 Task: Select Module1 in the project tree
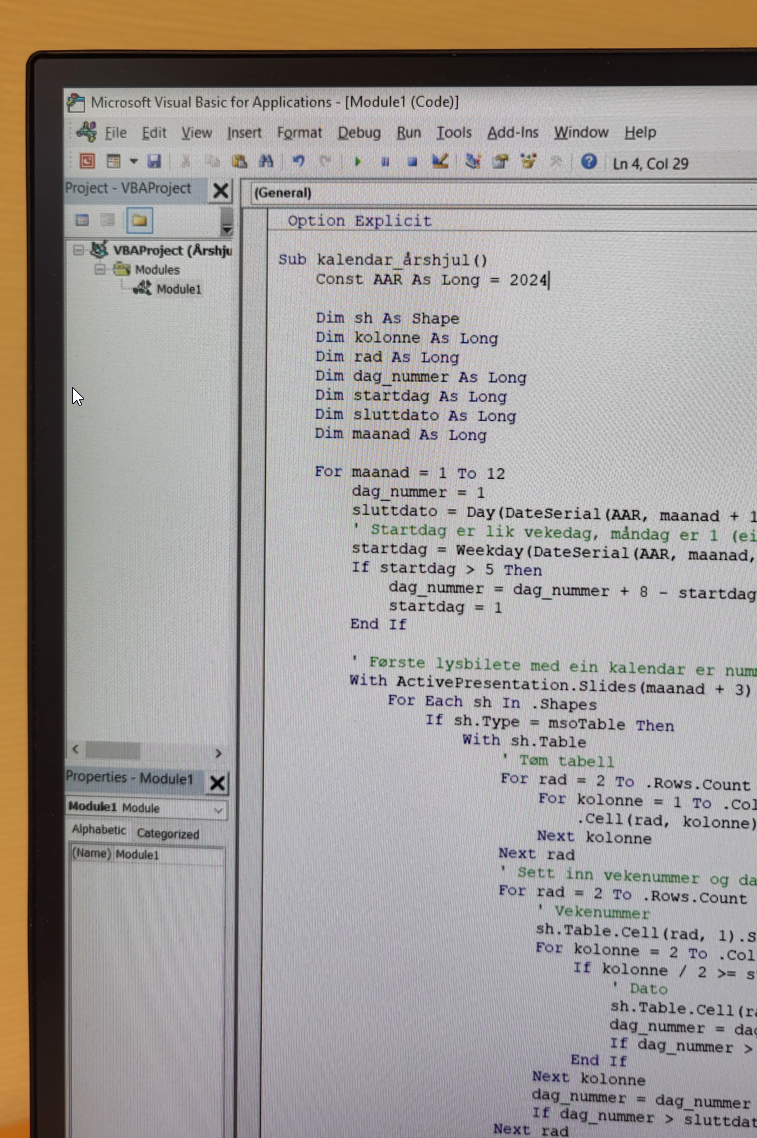tap(178, 289)
